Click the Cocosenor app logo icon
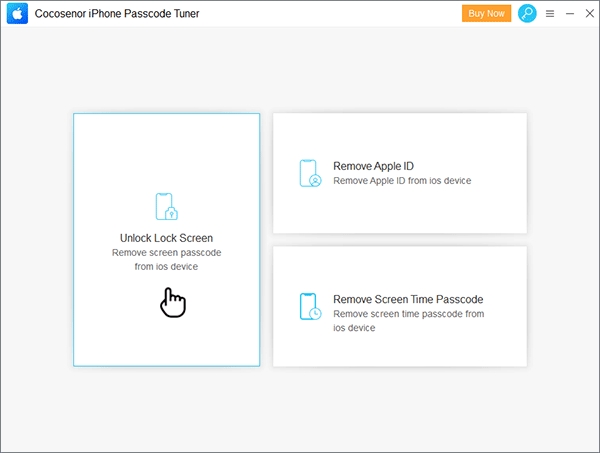 click(17, 13)
